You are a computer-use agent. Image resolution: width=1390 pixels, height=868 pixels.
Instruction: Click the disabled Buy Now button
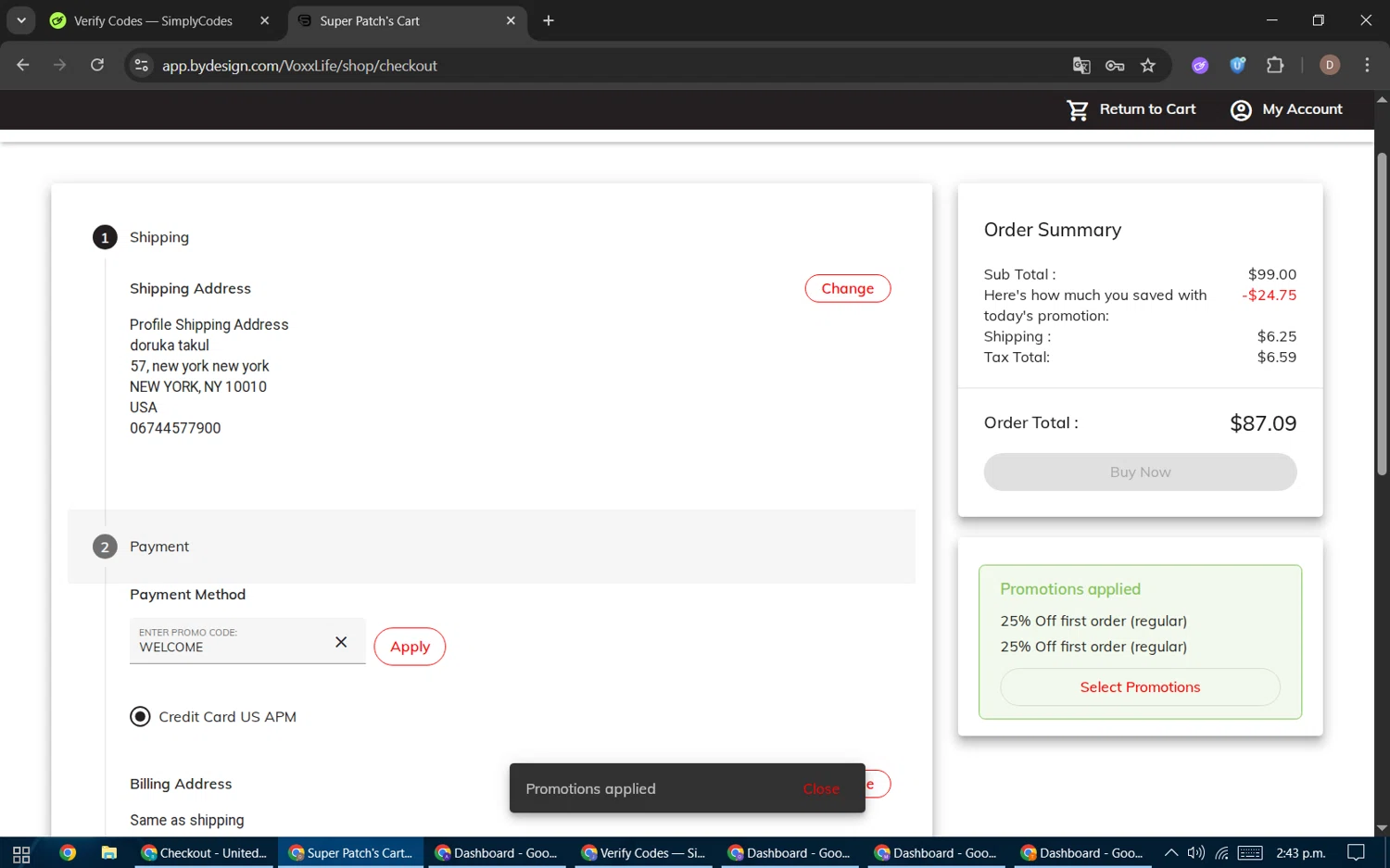pyautogui.click(x=1140, y=472)
